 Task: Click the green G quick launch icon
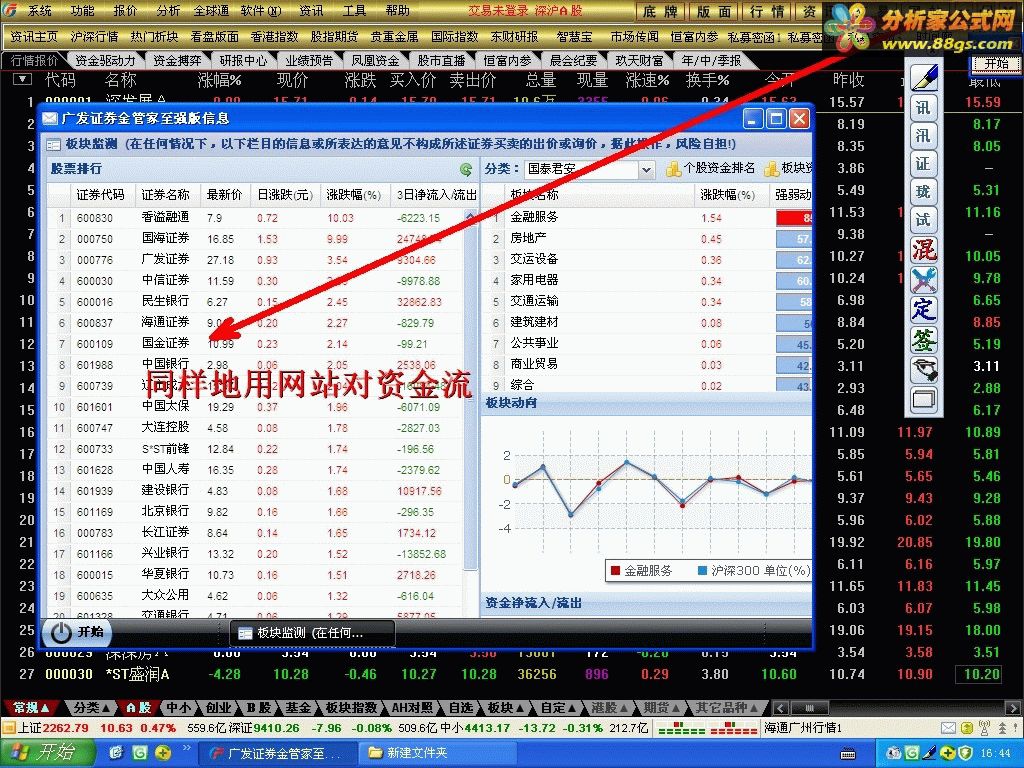pyautogui.click(x=140, y=753)
